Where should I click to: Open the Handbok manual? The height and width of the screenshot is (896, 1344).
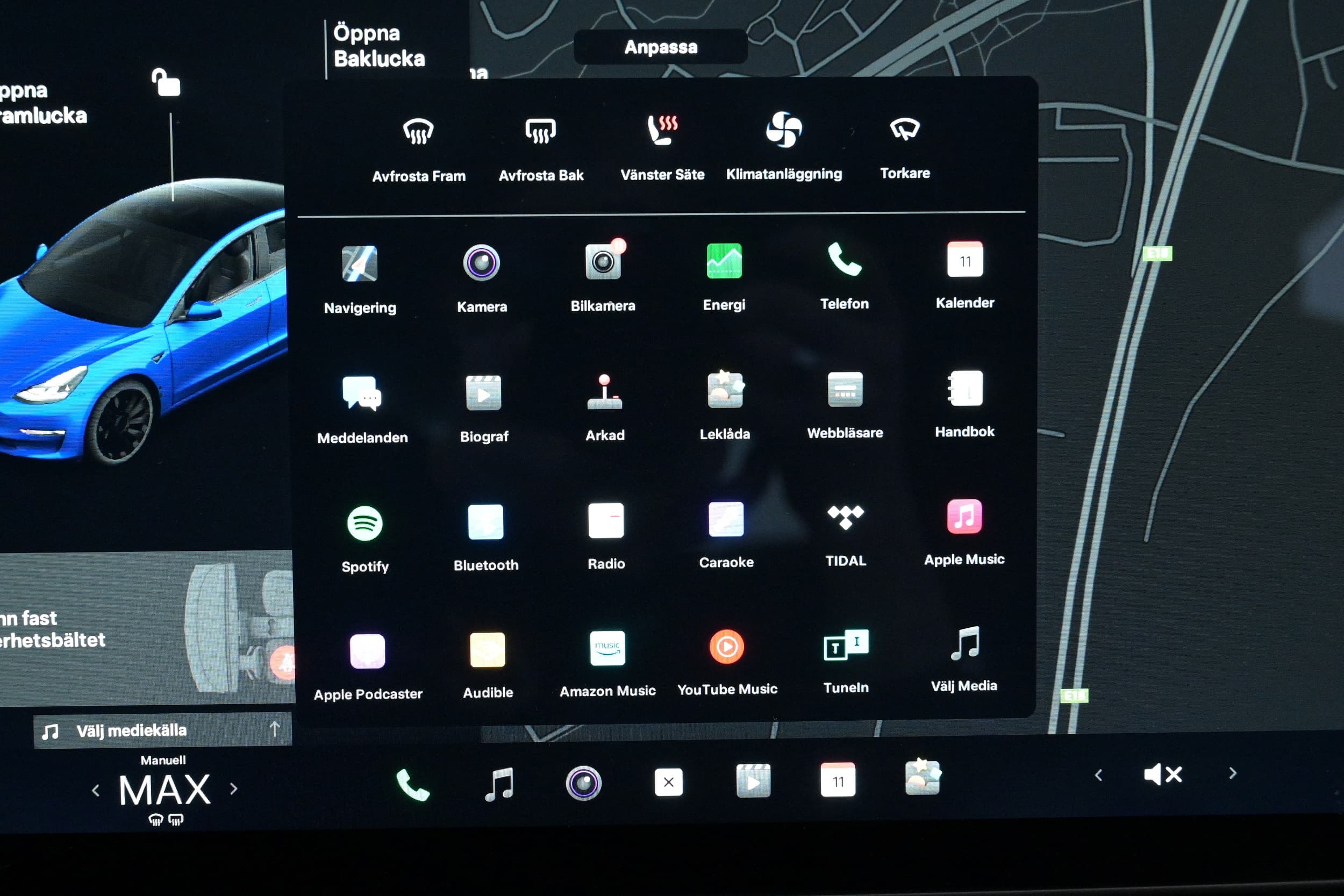click(x=965, y=404)
